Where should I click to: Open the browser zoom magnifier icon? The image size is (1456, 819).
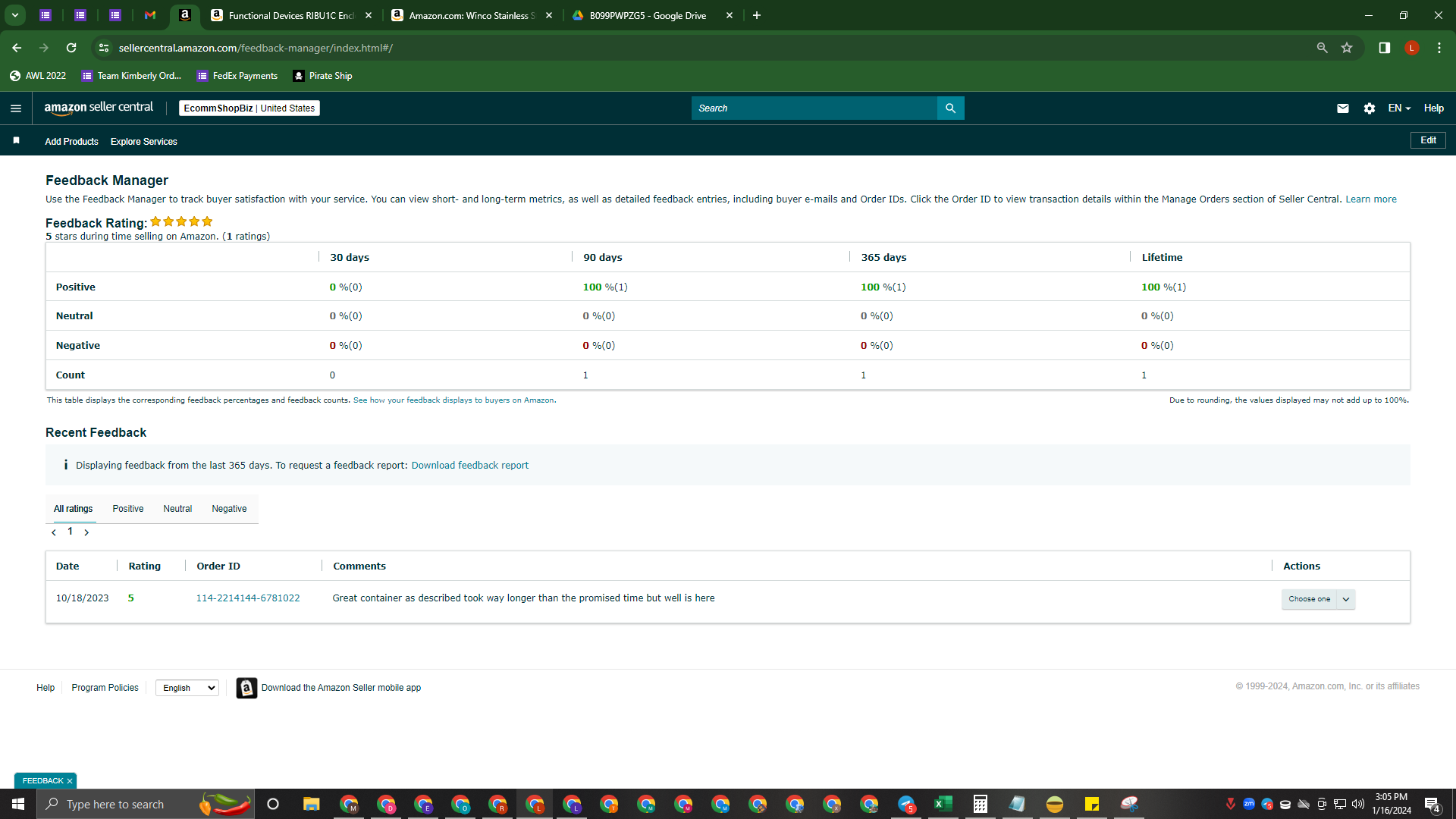coord(1322,48)
